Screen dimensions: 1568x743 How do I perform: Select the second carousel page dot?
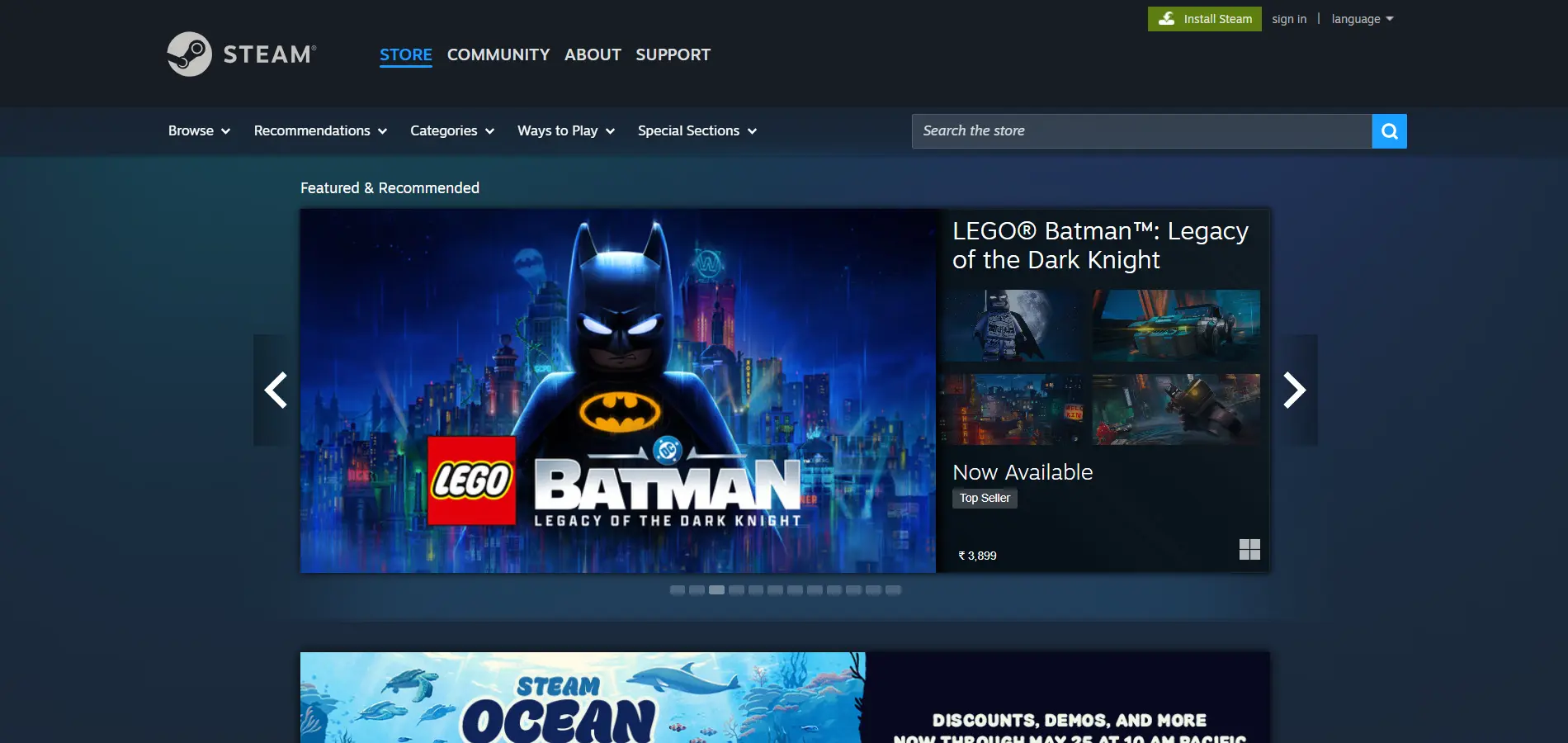tap(697, 590)
